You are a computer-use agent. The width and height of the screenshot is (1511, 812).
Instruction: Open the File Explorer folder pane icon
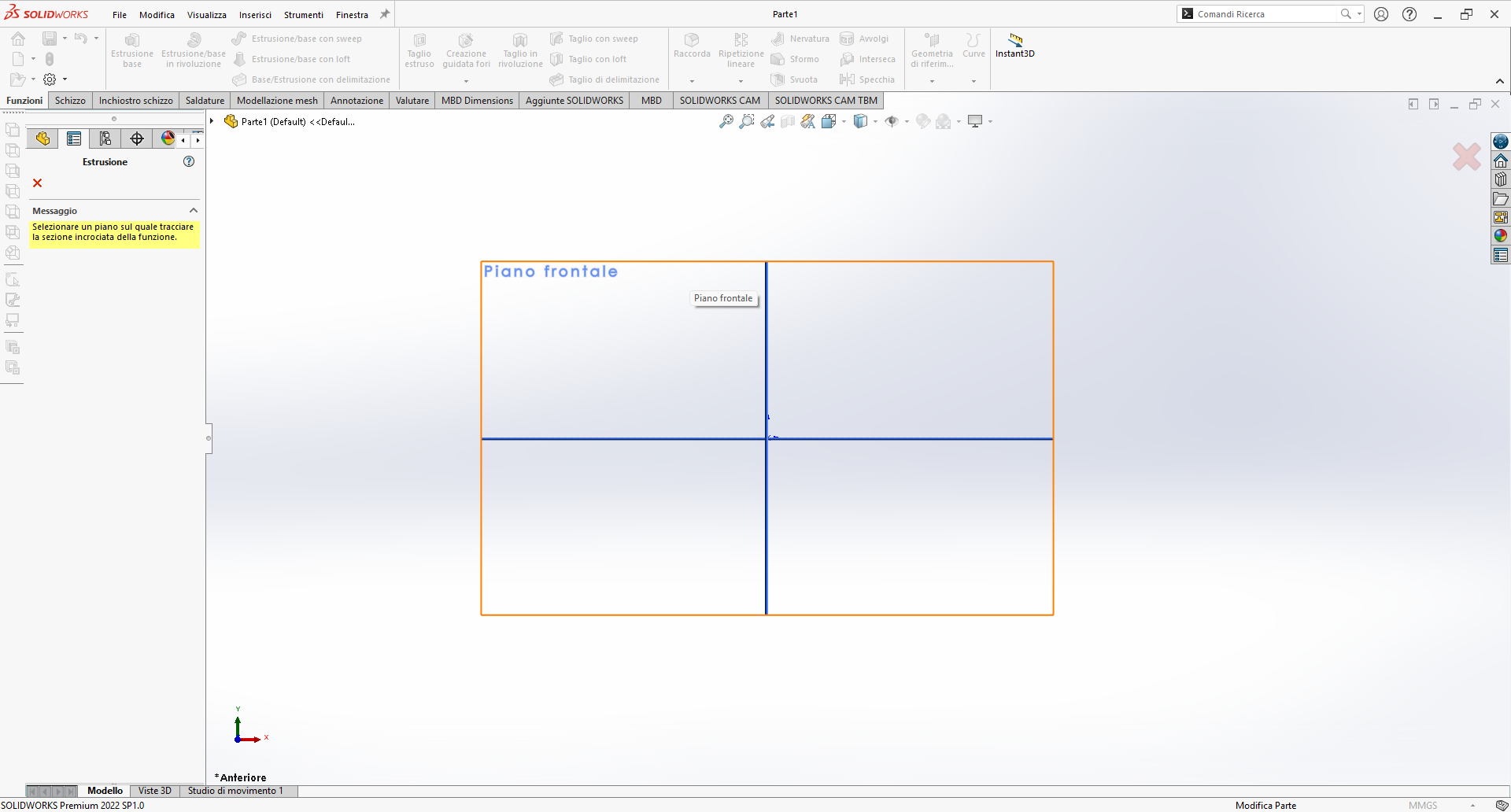click(1501, 198)
